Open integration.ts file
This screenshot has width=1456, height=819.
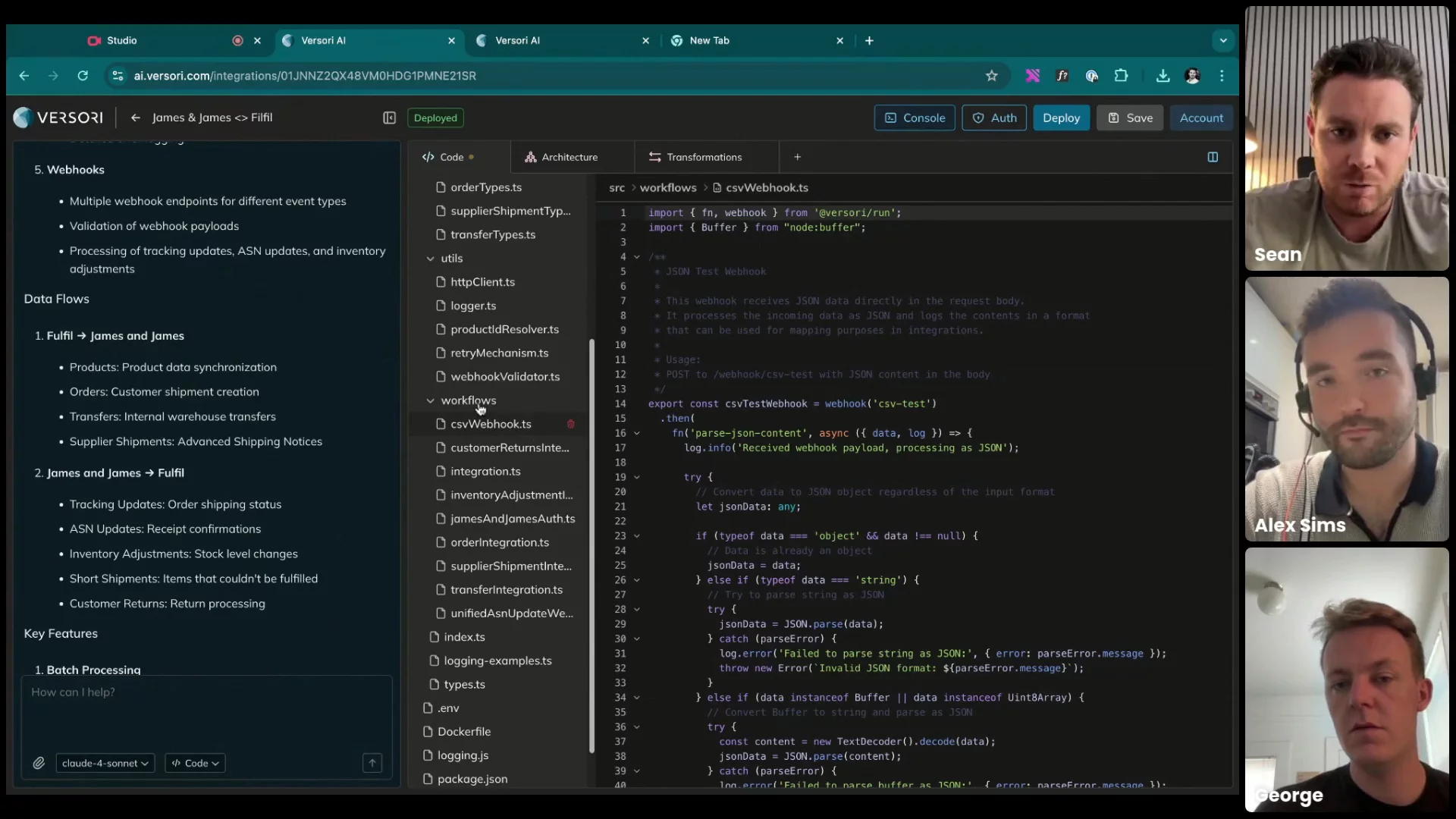coord(485,471)
